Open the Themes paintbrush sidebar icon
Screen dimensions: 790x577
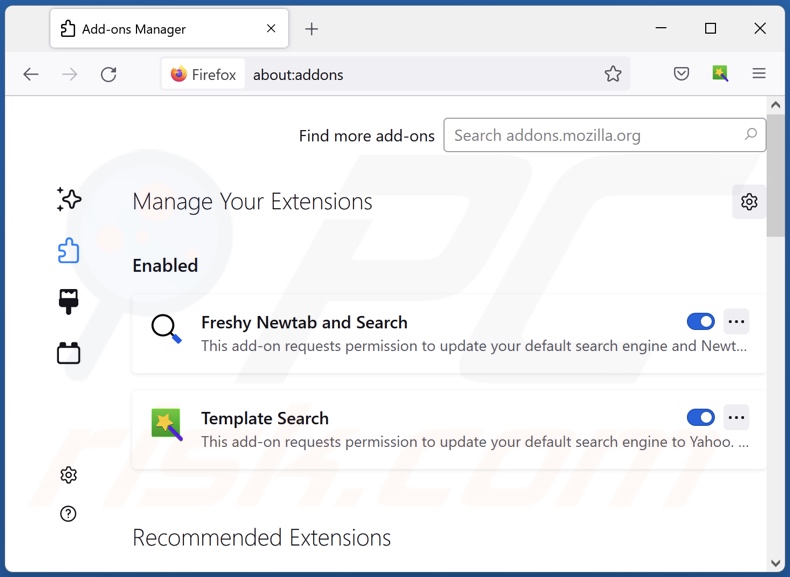(69, 301)
